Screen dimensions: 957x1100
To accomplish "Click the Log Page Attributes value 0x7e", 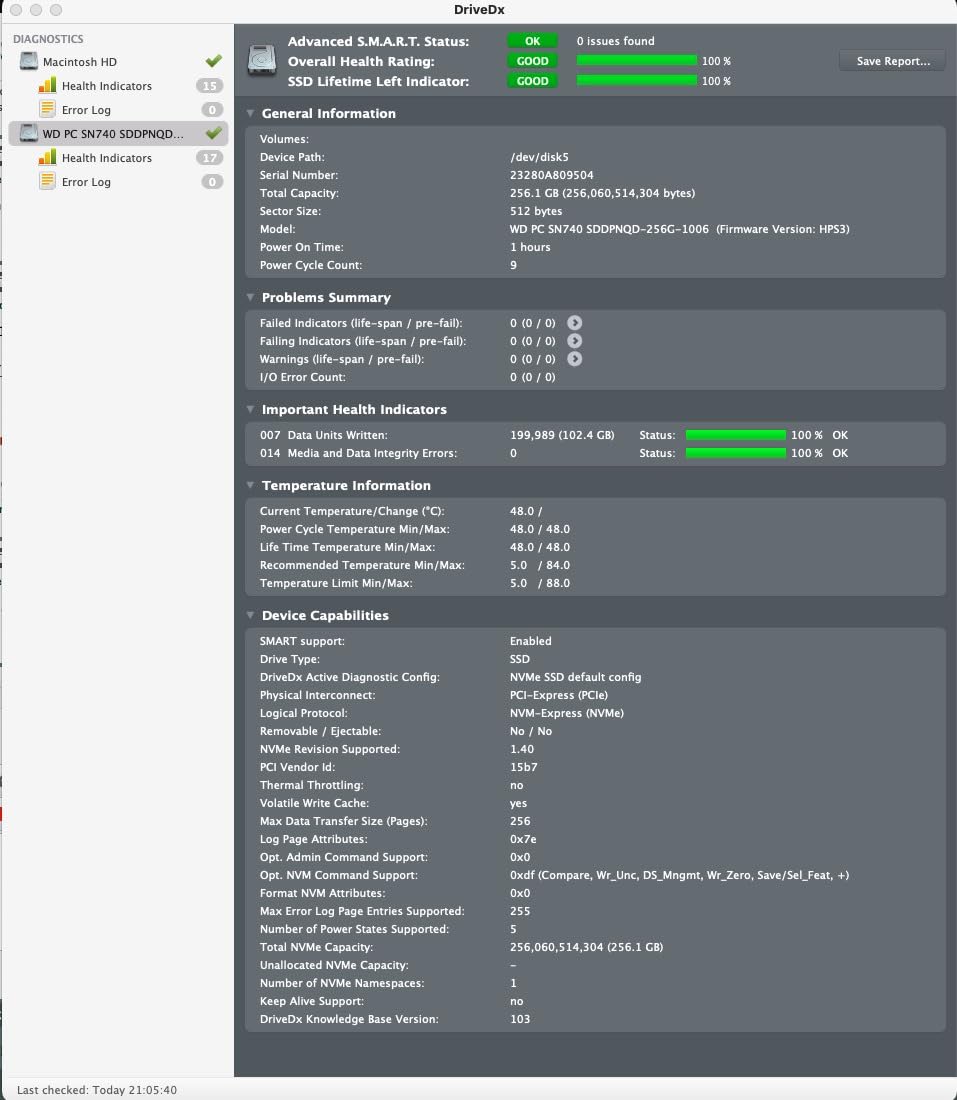I will point(523,839).
